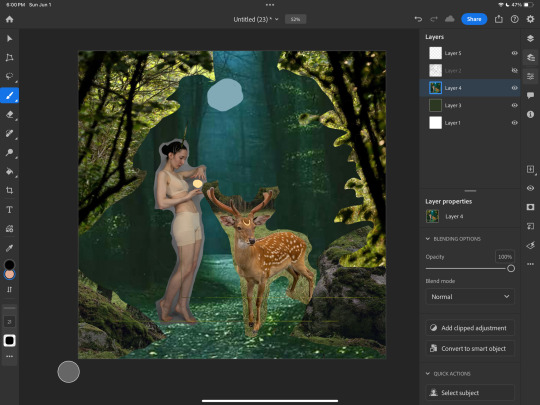The width and height of the screenshot is (540, 405).
Task: Collapse the Blending Options section
Action: coord(428,239)
